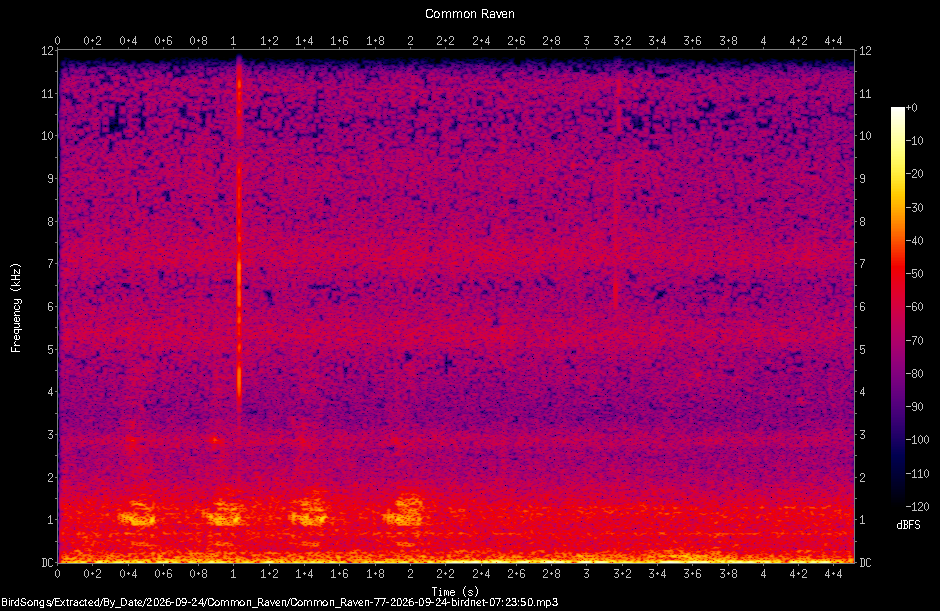This screenshot has height=611, width=940.
Task: Click the '0•2' label on top time axis
Action: [x=92, y=41]
